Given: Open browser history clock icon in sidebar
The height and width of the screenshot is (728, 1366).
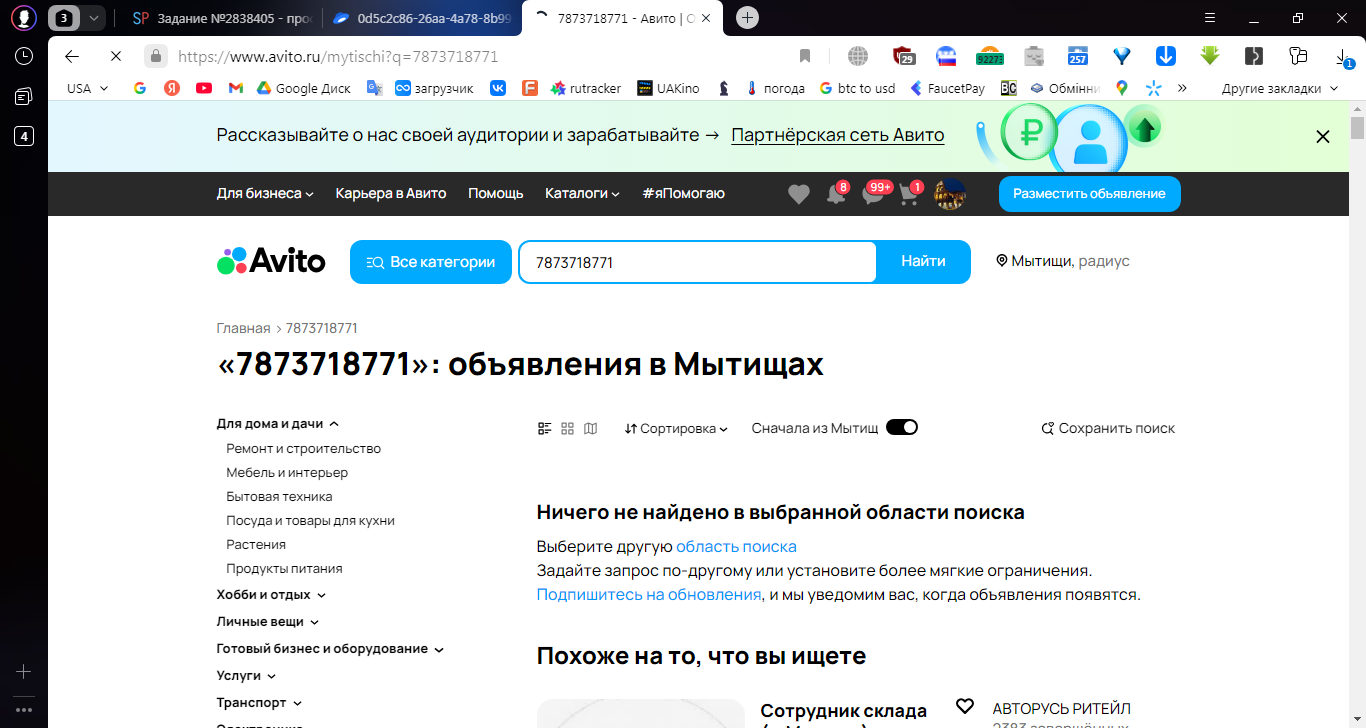Looking at the screenshot, I should click(24, 56).
